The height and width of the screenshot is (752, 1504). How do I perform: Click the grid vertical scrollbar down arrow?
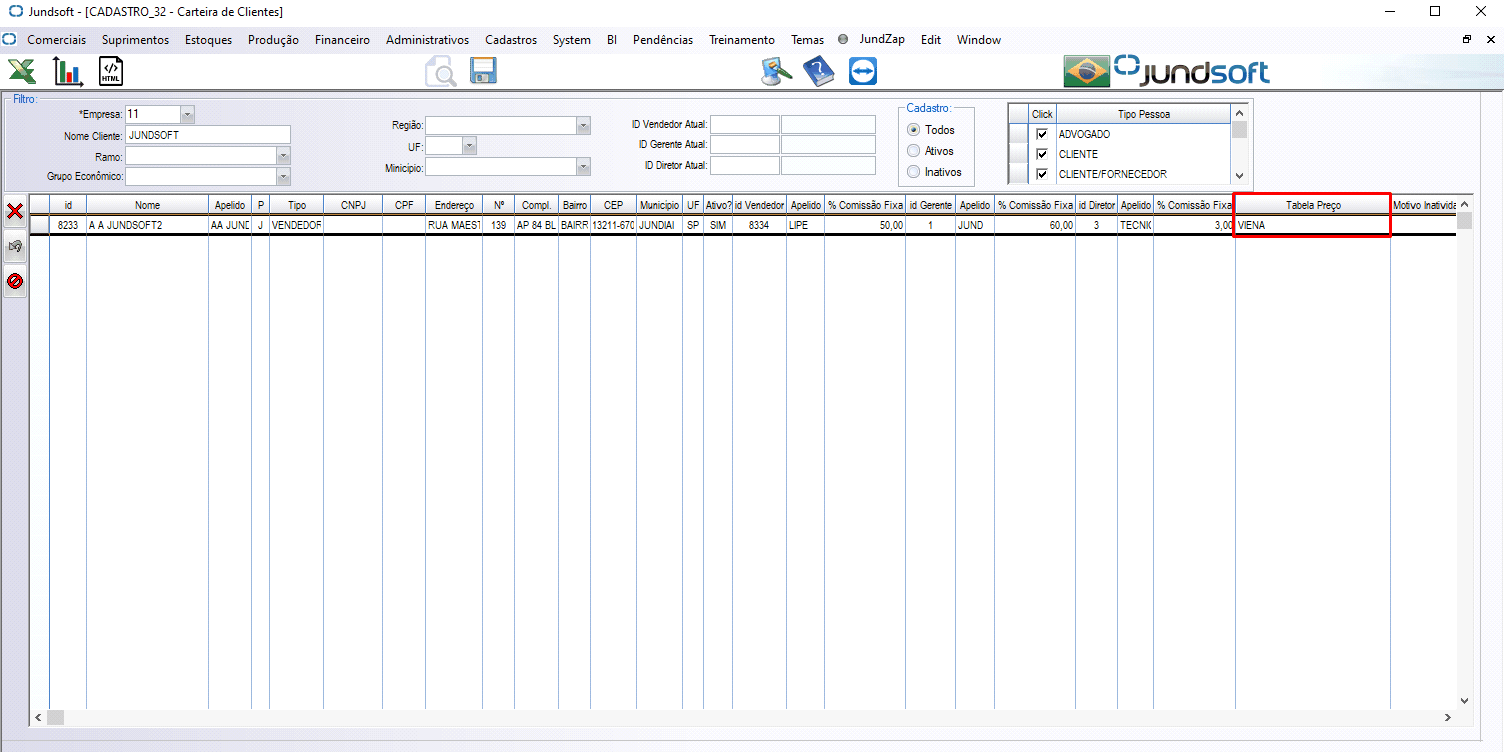click(x=1465, y=701)
